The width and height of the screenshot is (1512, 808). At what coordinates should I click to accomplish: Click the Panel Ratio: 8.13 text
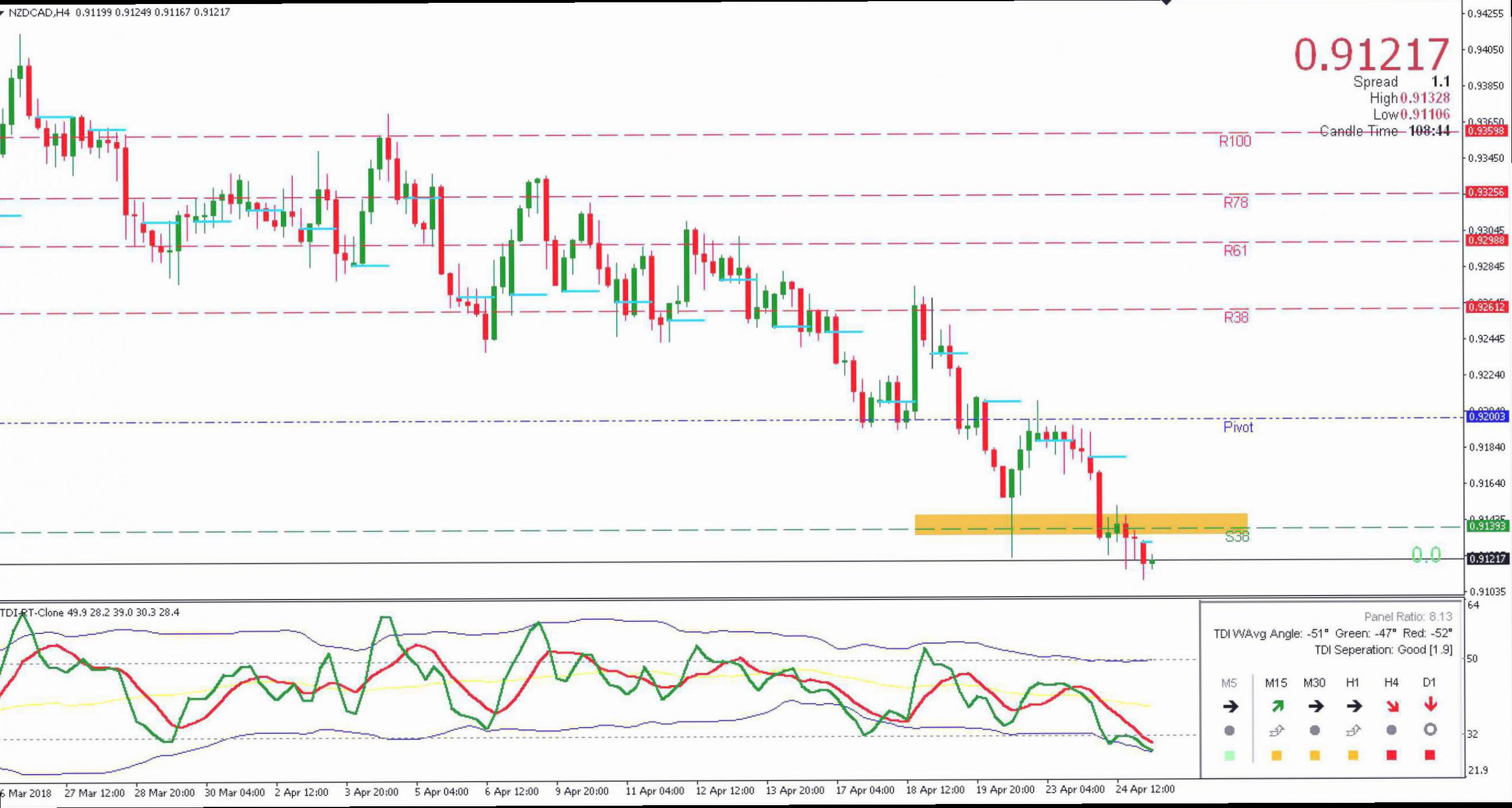(x=1407, y=617)
